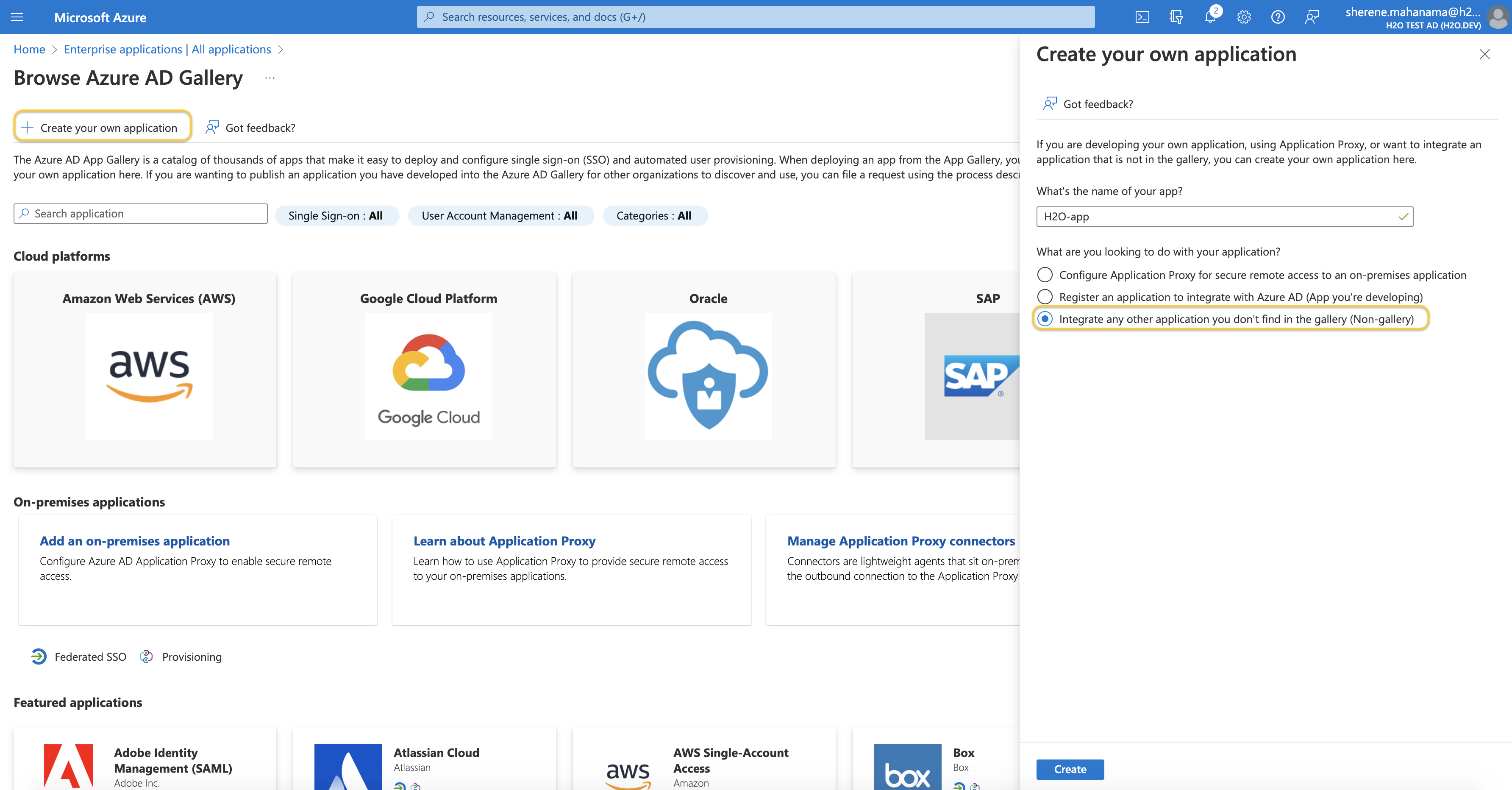
Task: Click the Enterprise applications | All applications breadcrumb
Action: click(x=167, y=49)
